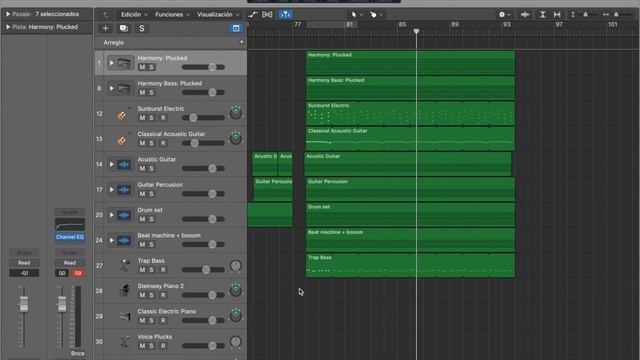This screenshot has width=640, height=360.
Task: Toggle the blue catch playhead button
Action: tap(285, 15)
